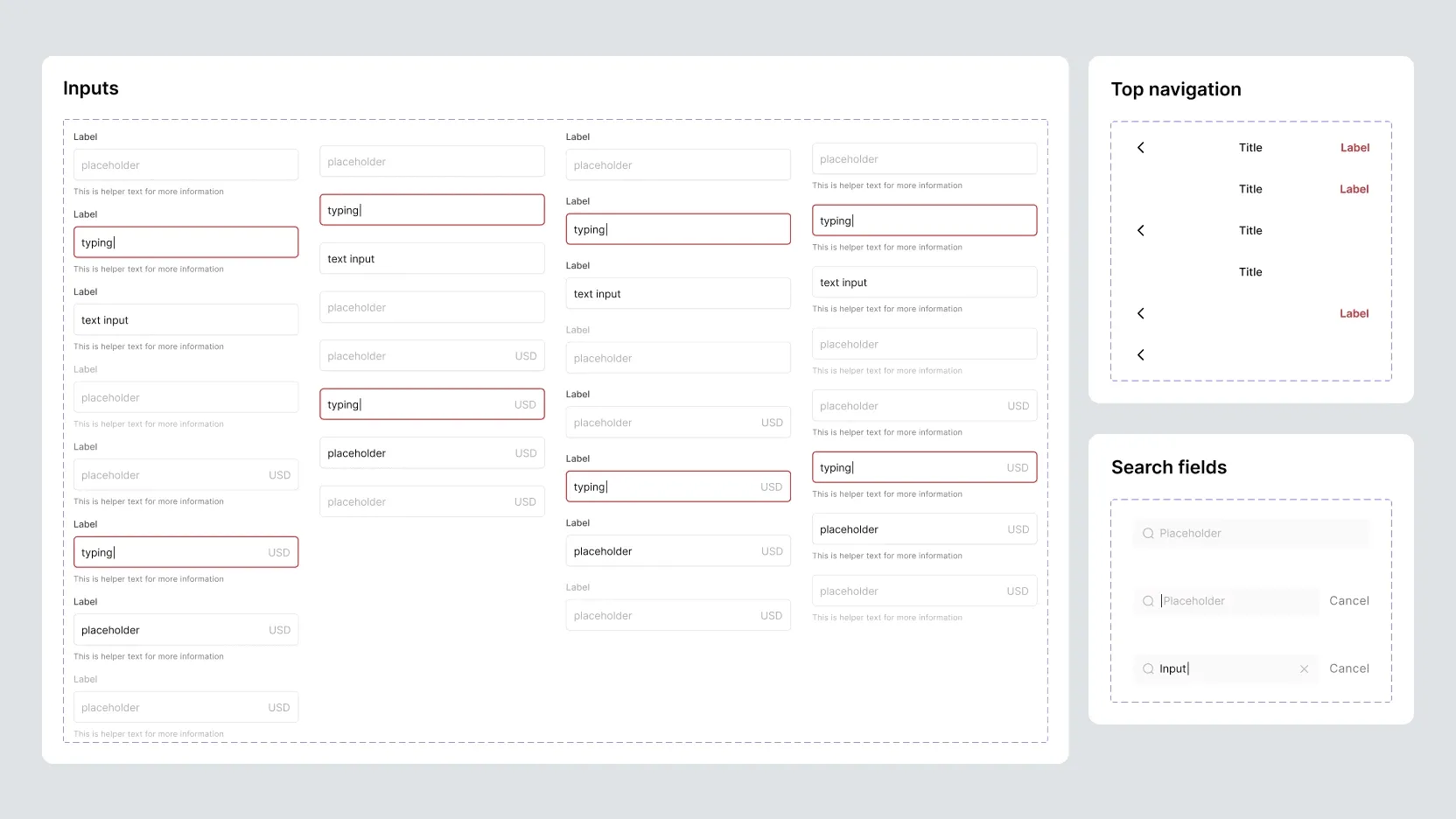
Task: Select the Title in the row with chevron and Label
Action: (x=1250, y=148)
